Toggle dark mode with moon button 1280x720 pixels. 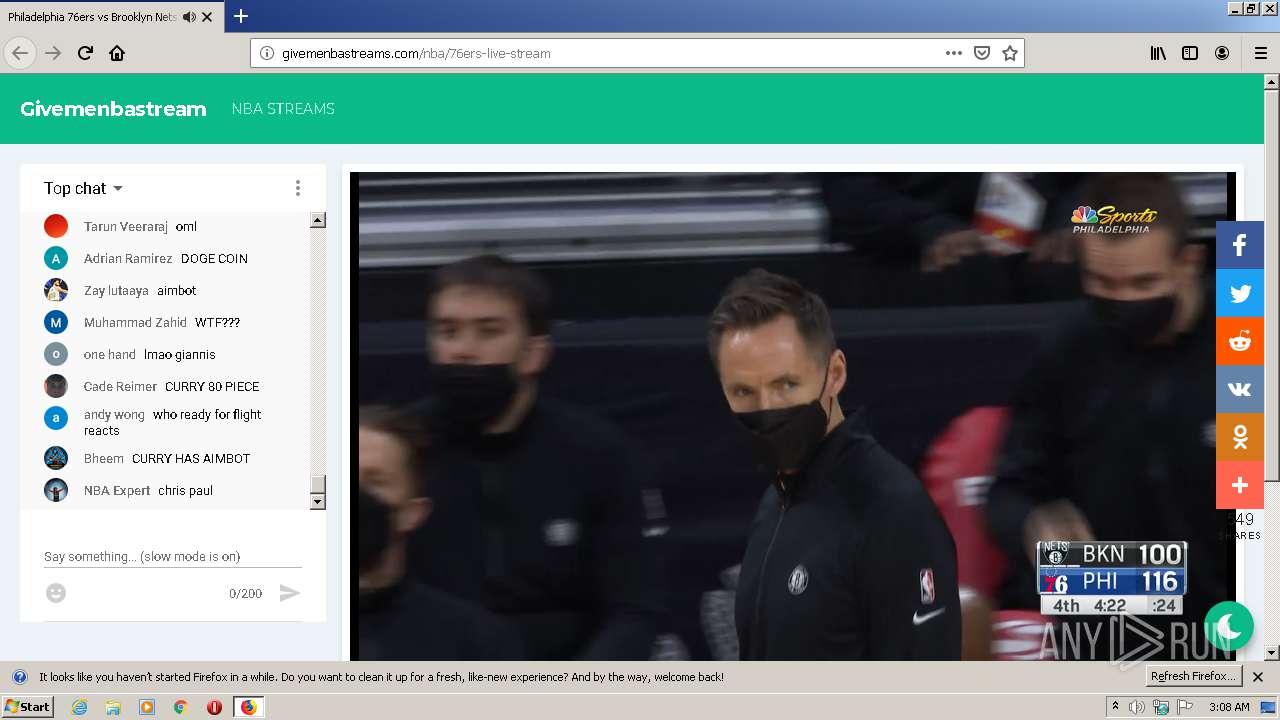tap(1229, 625)
